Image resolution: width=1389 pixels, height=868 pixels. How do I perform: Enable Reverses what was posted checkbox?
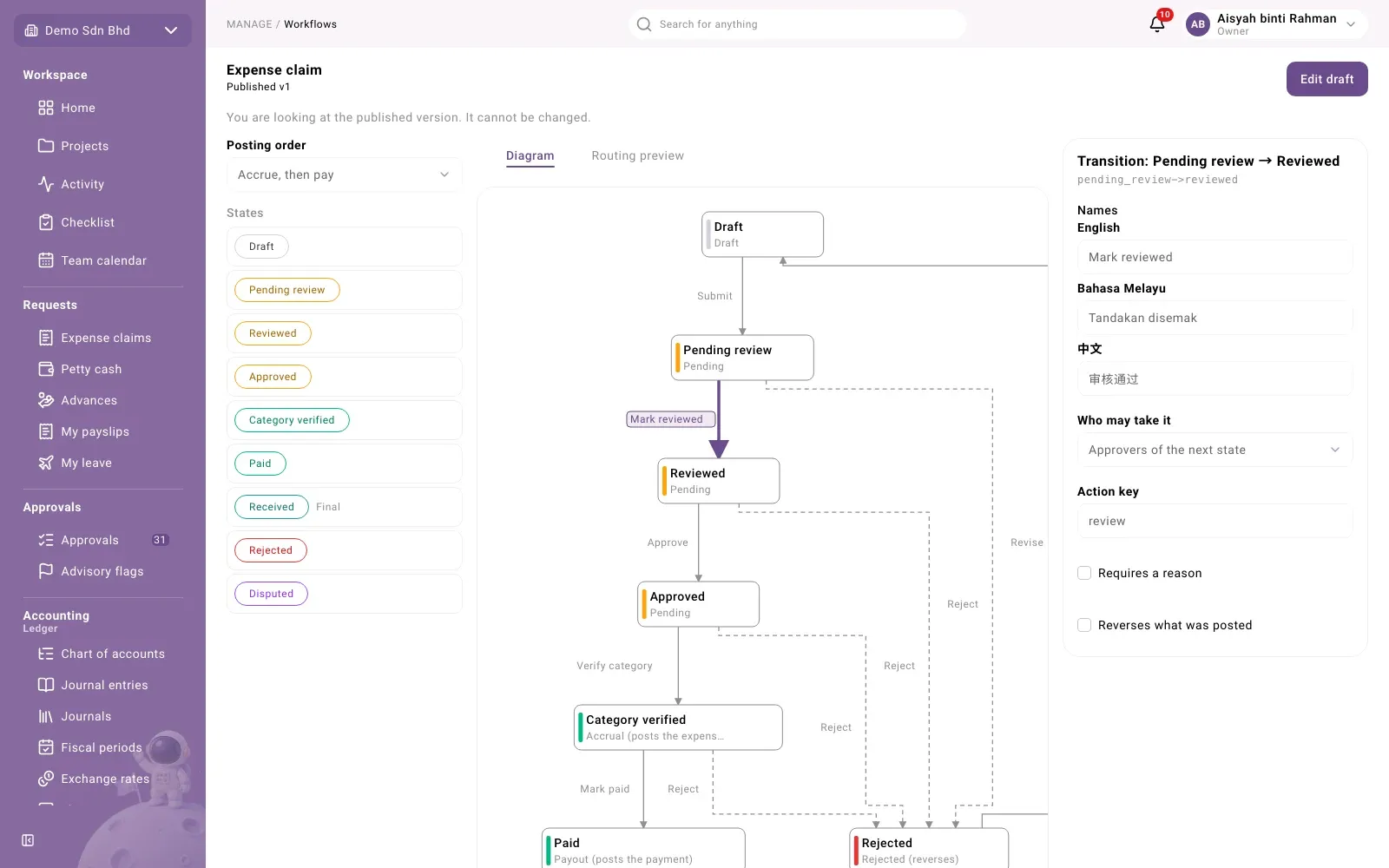tap(1084, 625)
